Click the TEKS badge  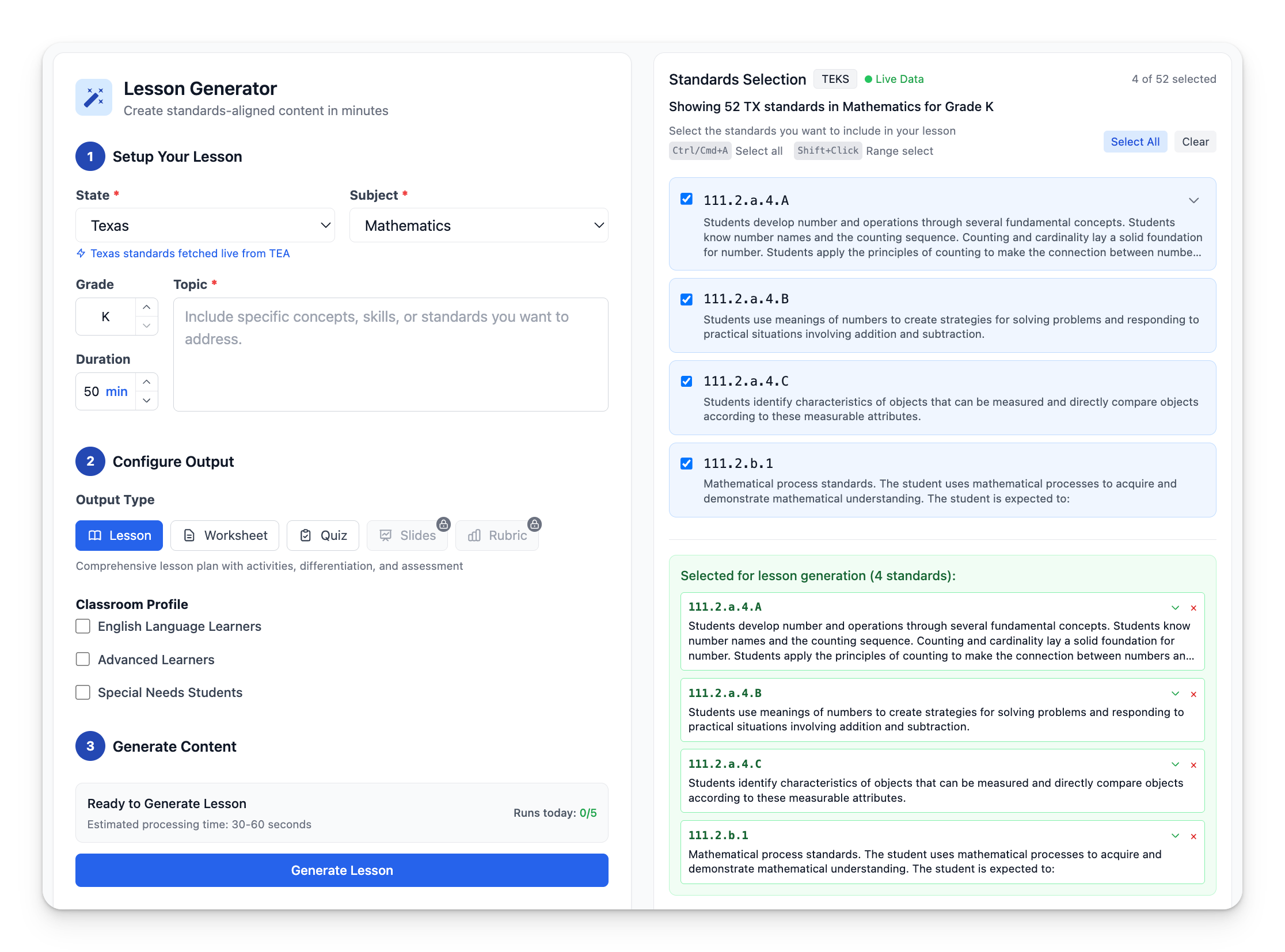point(835,79)
